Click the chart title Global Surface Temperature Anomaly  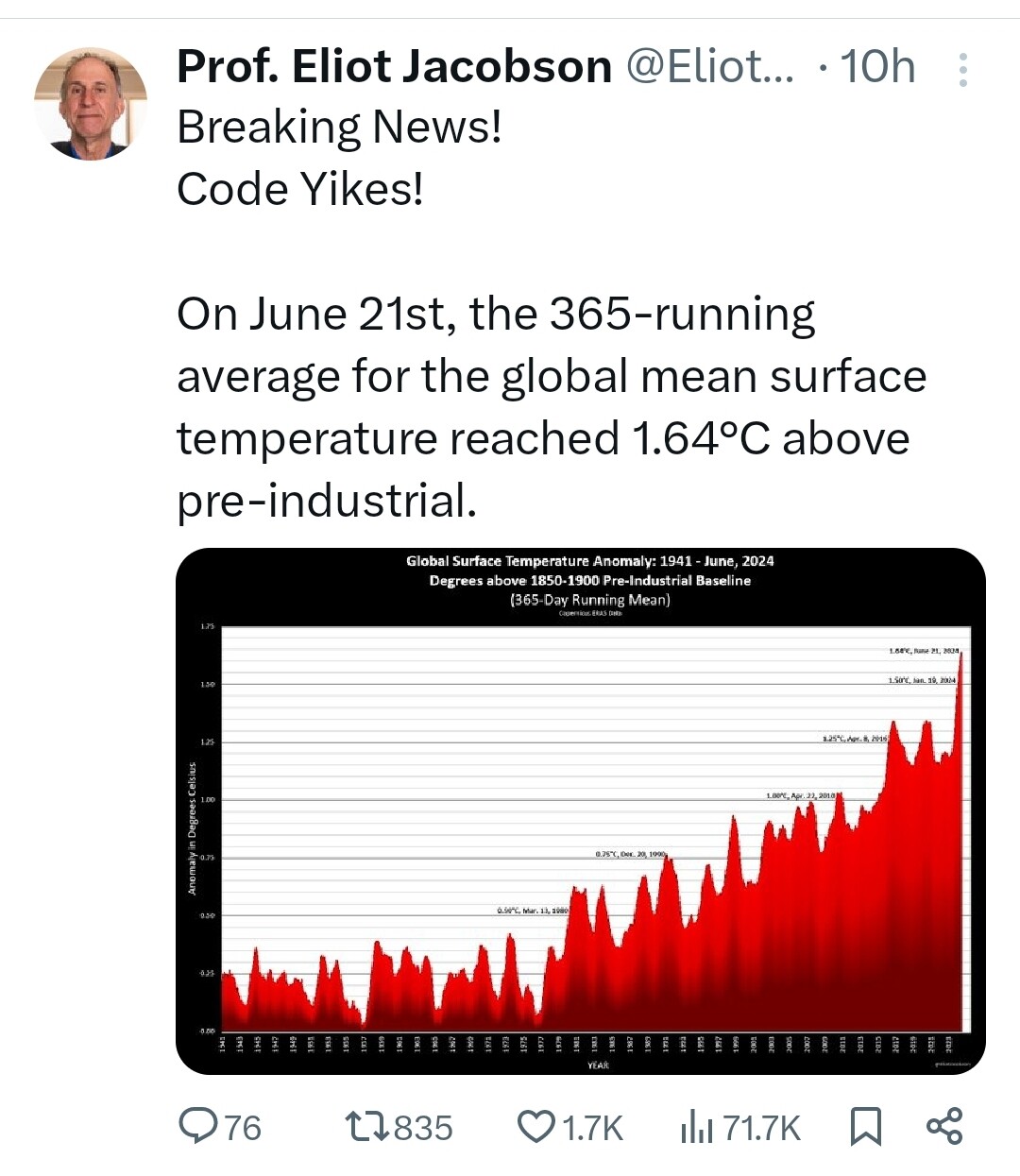click(x=589, y=561)
